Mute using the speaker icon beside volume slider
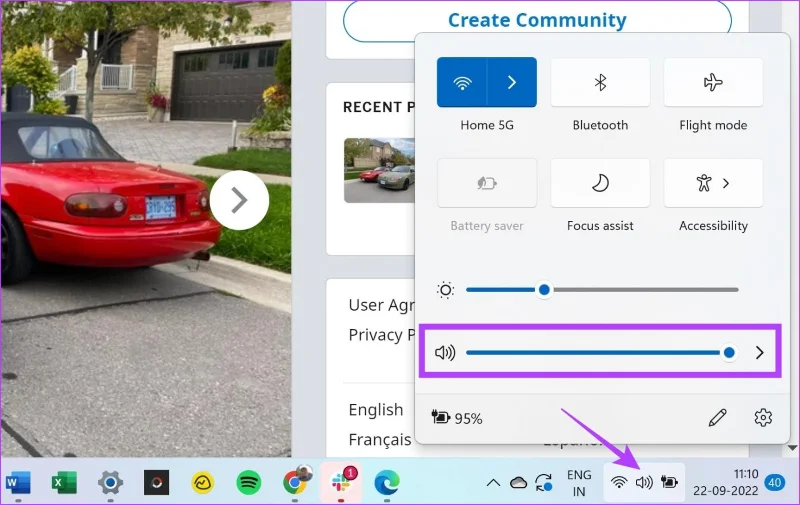Image resolution: width=800 pixels, height=505 pixels. click(445, 352)
